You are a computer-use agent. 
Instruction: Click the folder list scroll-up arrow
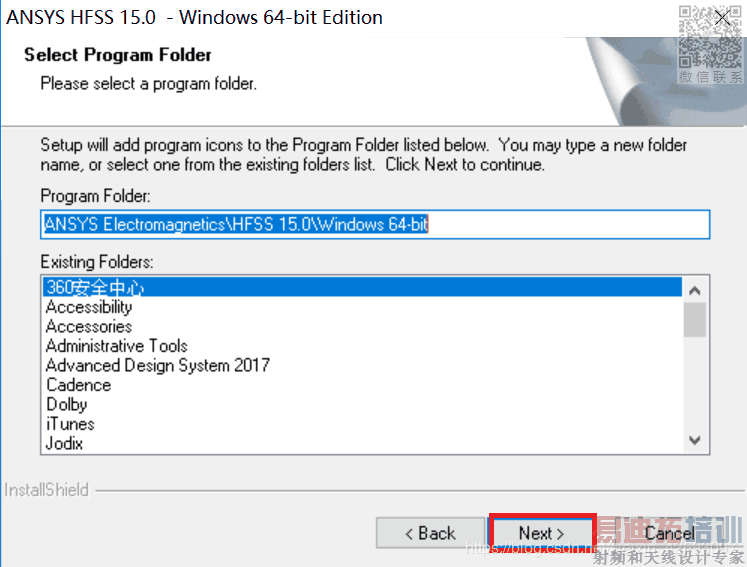pyautogui.click(x=695, y=290)
